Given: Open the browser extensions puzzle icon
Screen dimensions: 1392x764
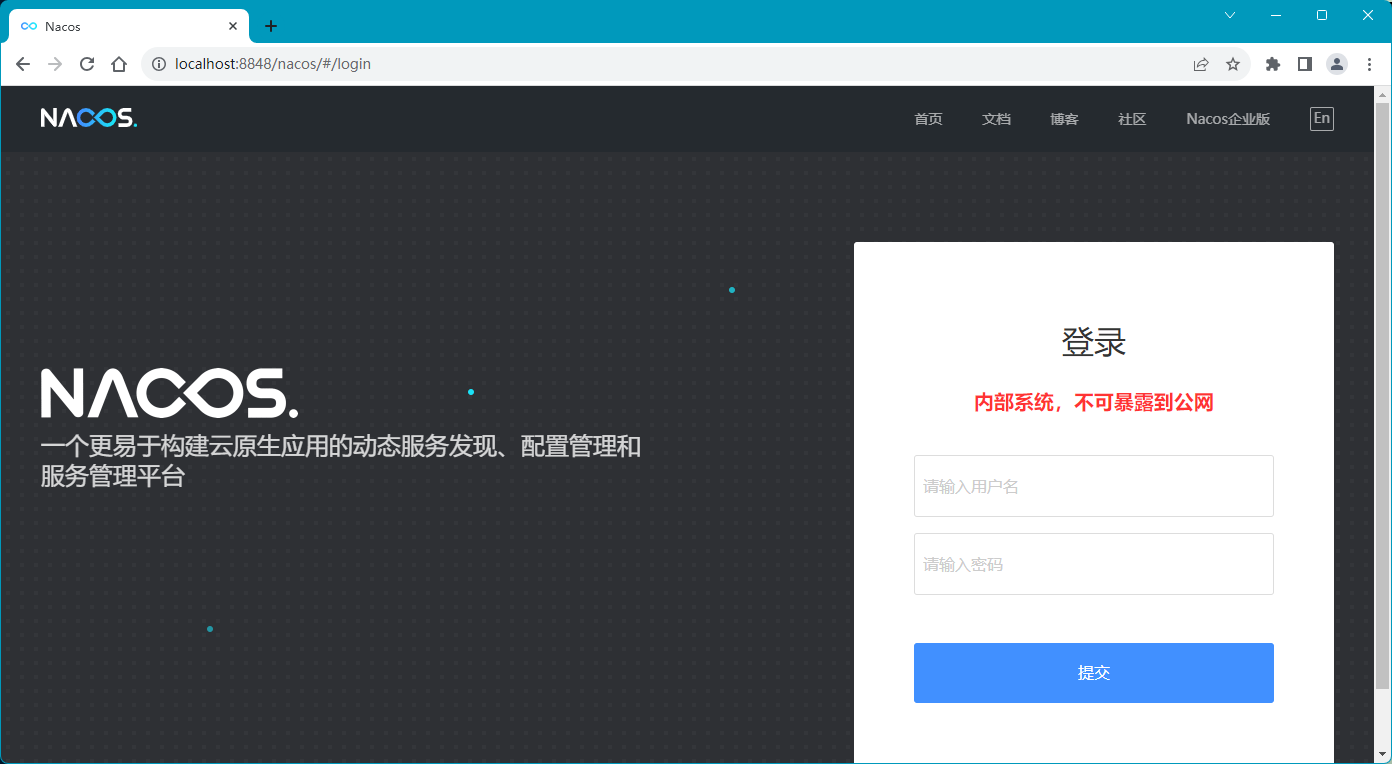Looking at the screenshot, I should [1273, 64].
